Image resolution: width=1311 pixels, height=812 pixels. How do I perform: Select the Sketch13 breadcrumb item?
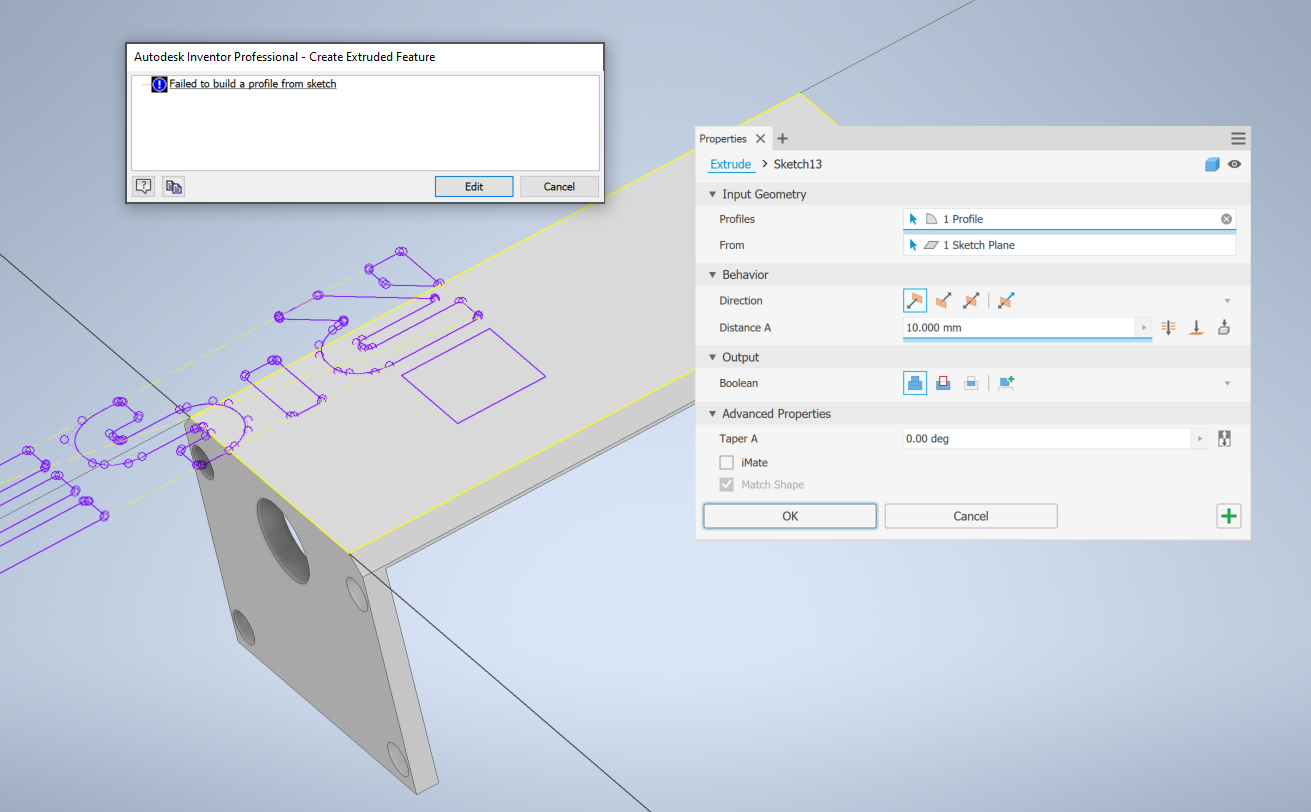coord(797,164)
